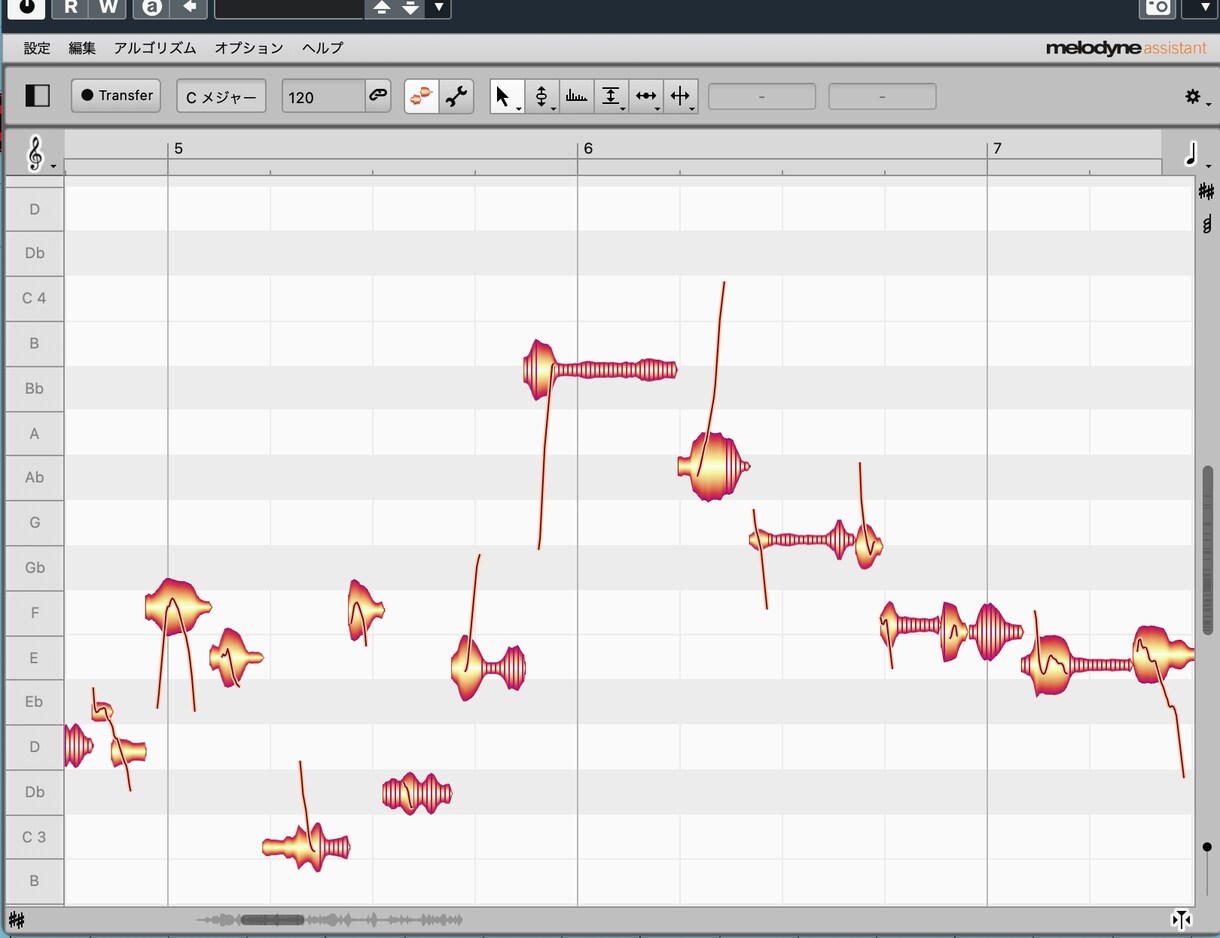Open the gear settings menu

pos(1195,97)
